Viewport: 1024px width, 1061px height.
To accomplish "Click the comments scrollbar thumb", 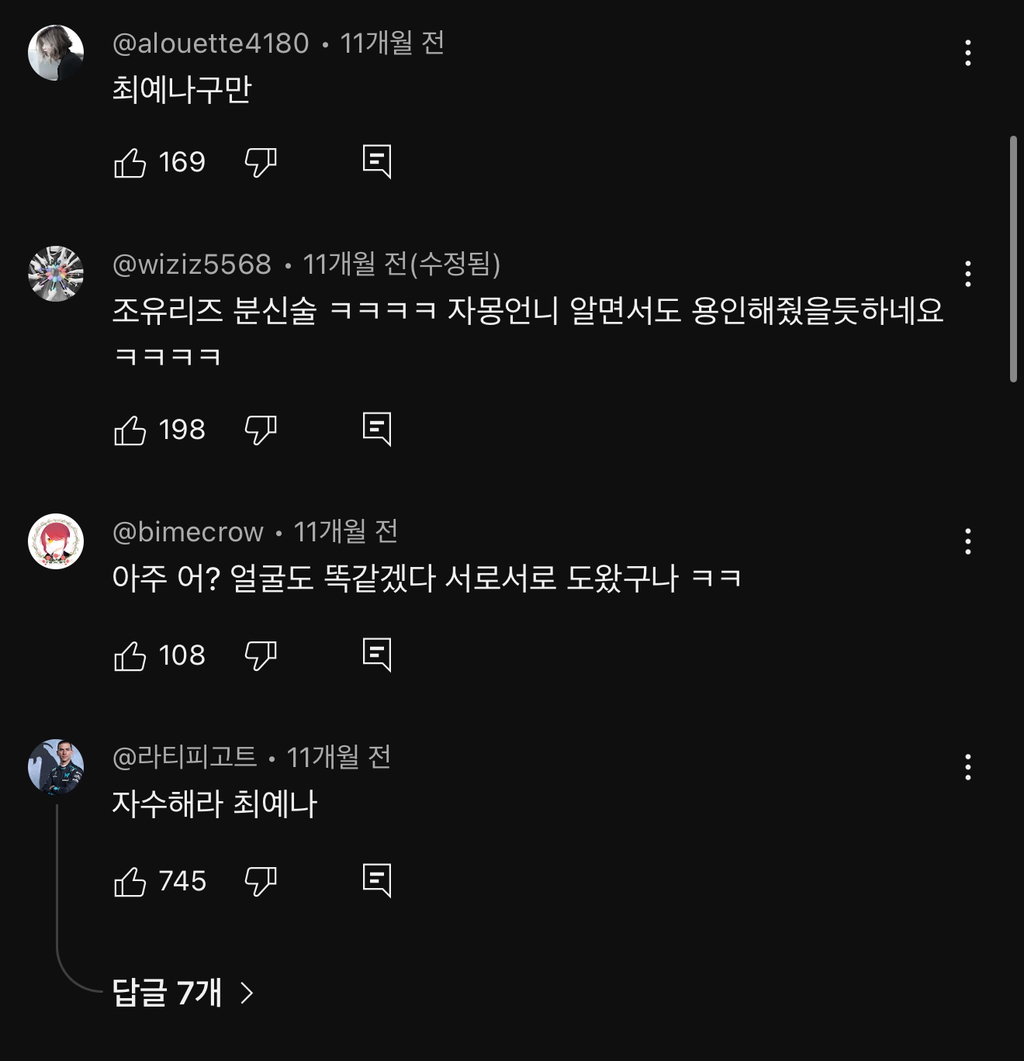I will pos(1013,258).
